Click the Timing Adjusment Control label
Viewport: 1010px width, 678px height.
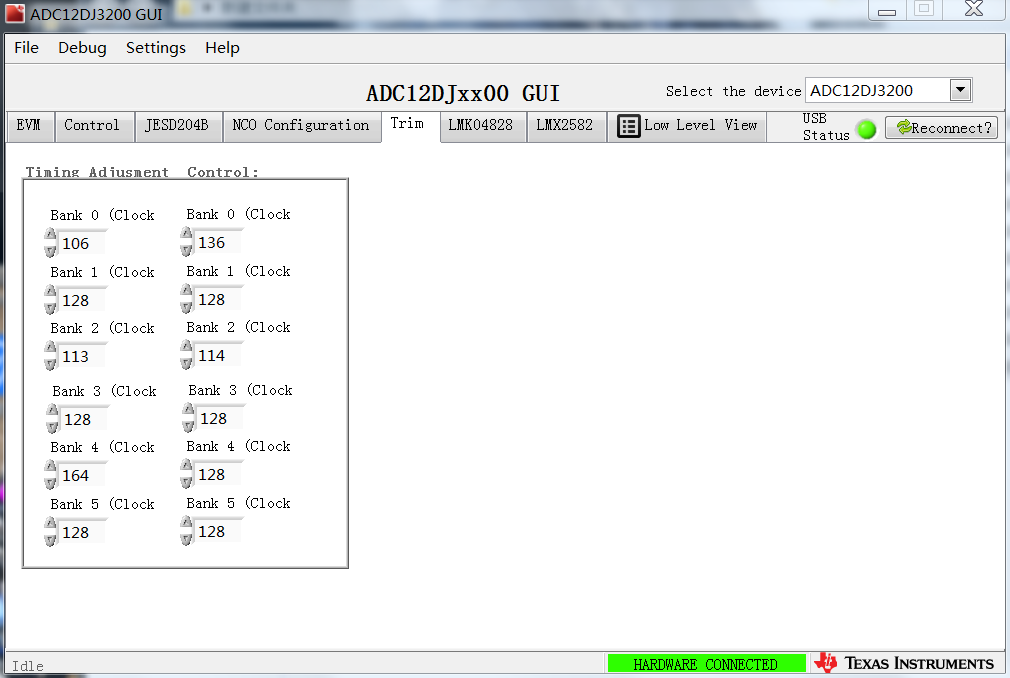pyautogui.click(x=142, y=172)
